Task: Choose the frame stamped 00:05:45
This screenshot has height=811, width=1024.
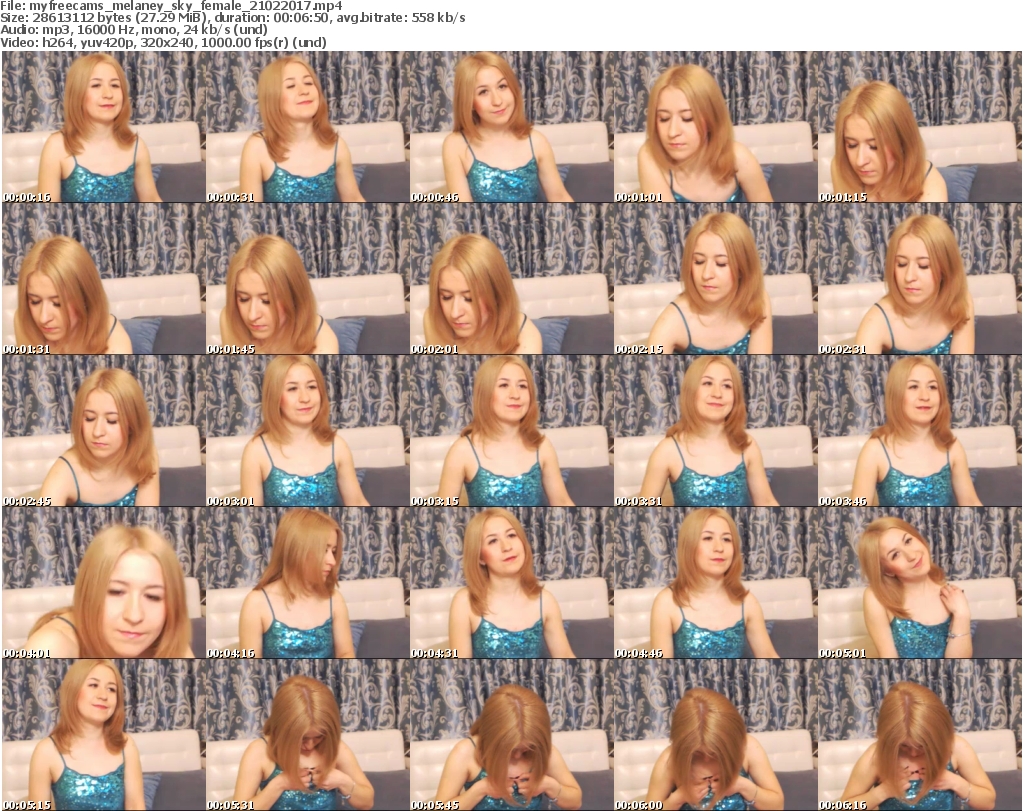Action: point(511,735)
